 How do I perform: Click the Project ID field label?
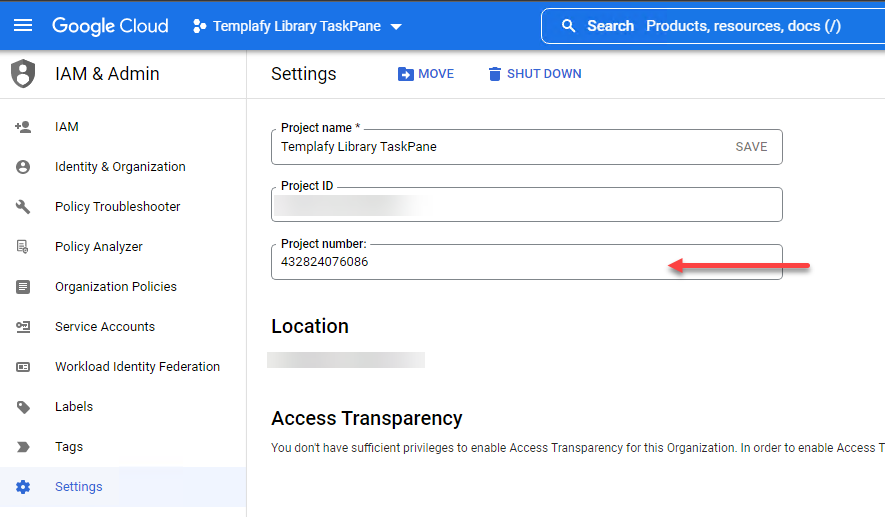pos(307,186)
